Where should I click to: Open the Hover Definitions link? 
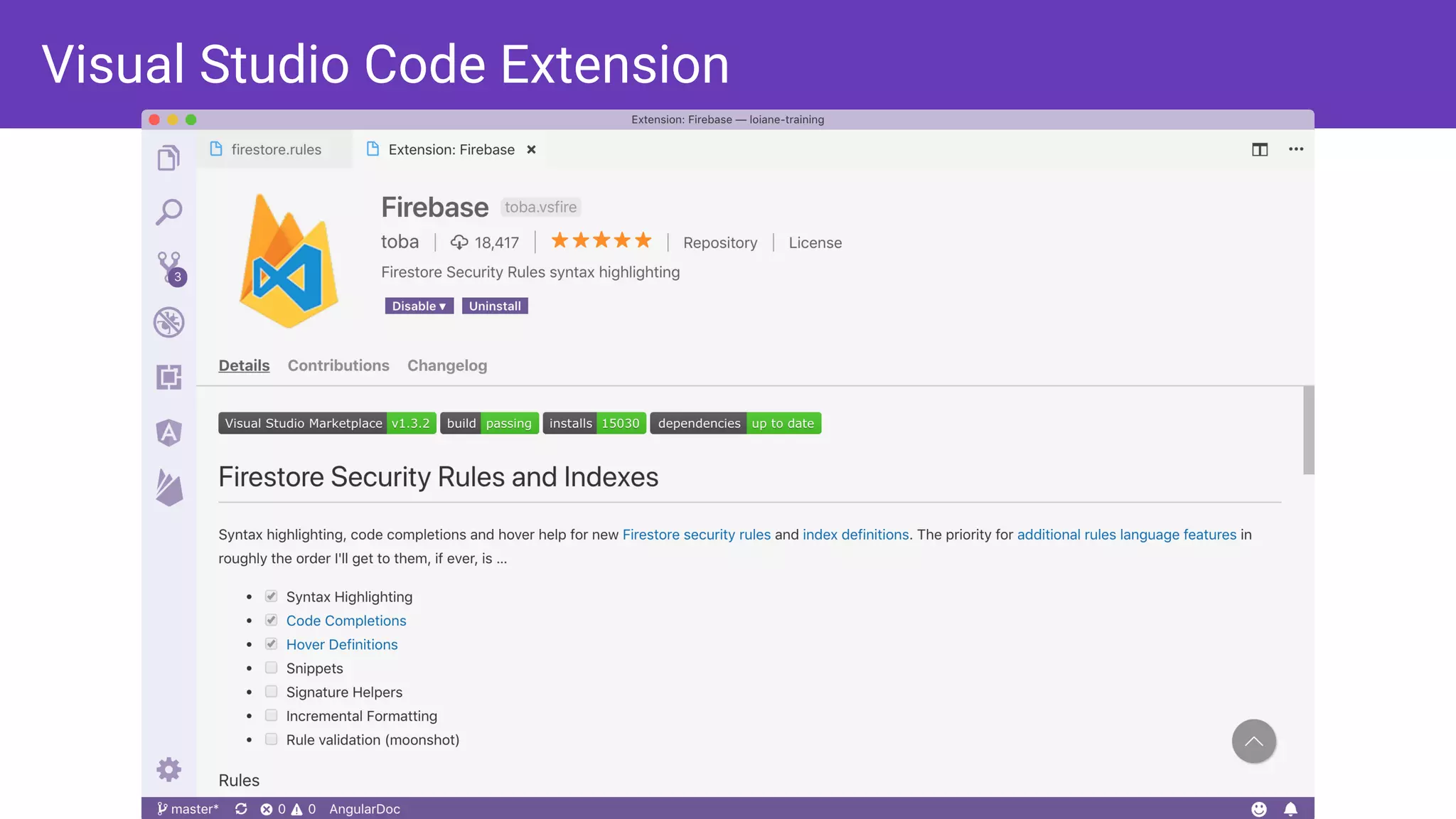(342, 644)
